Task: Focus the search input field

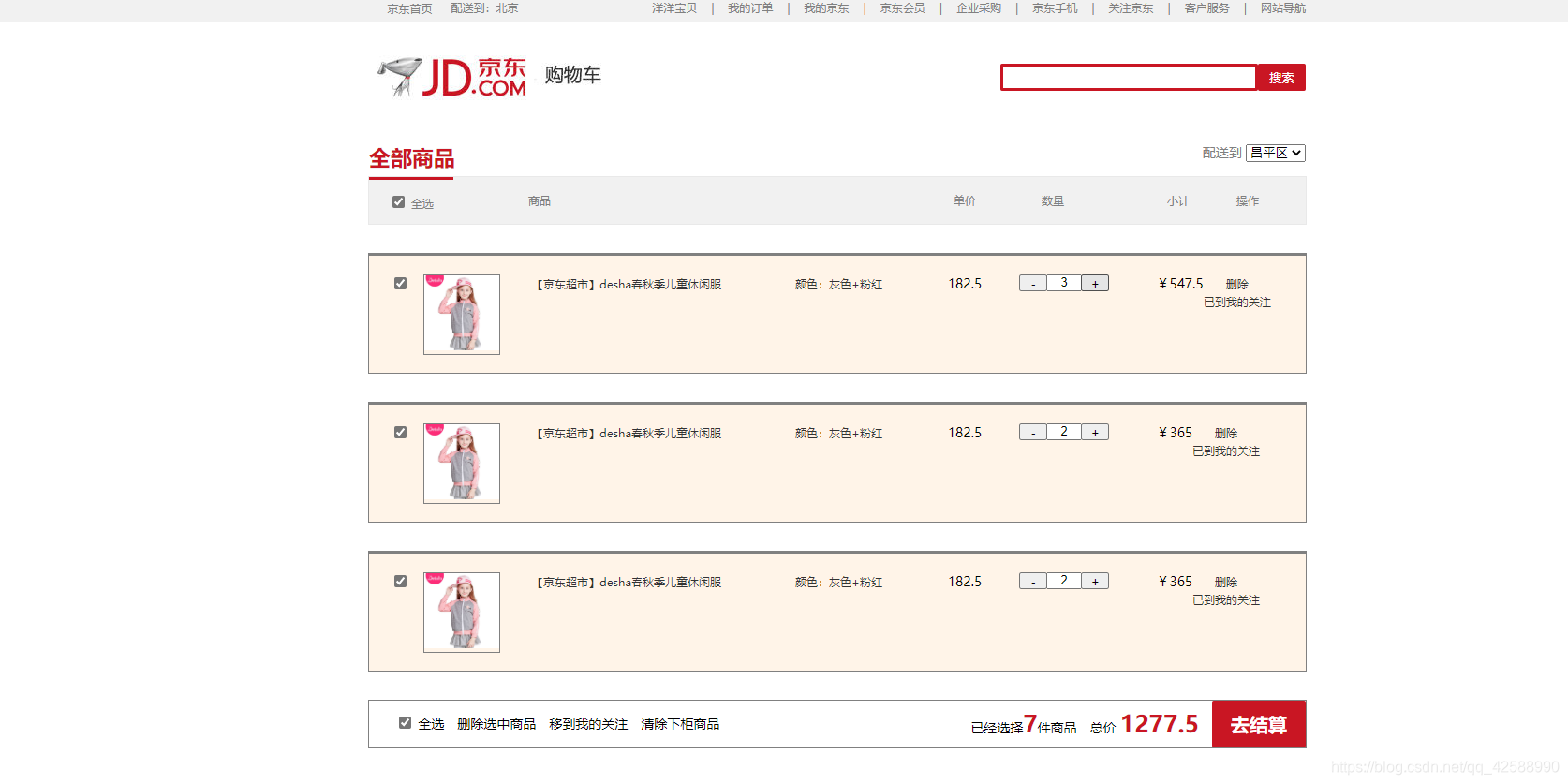Action: point(1129,77)
